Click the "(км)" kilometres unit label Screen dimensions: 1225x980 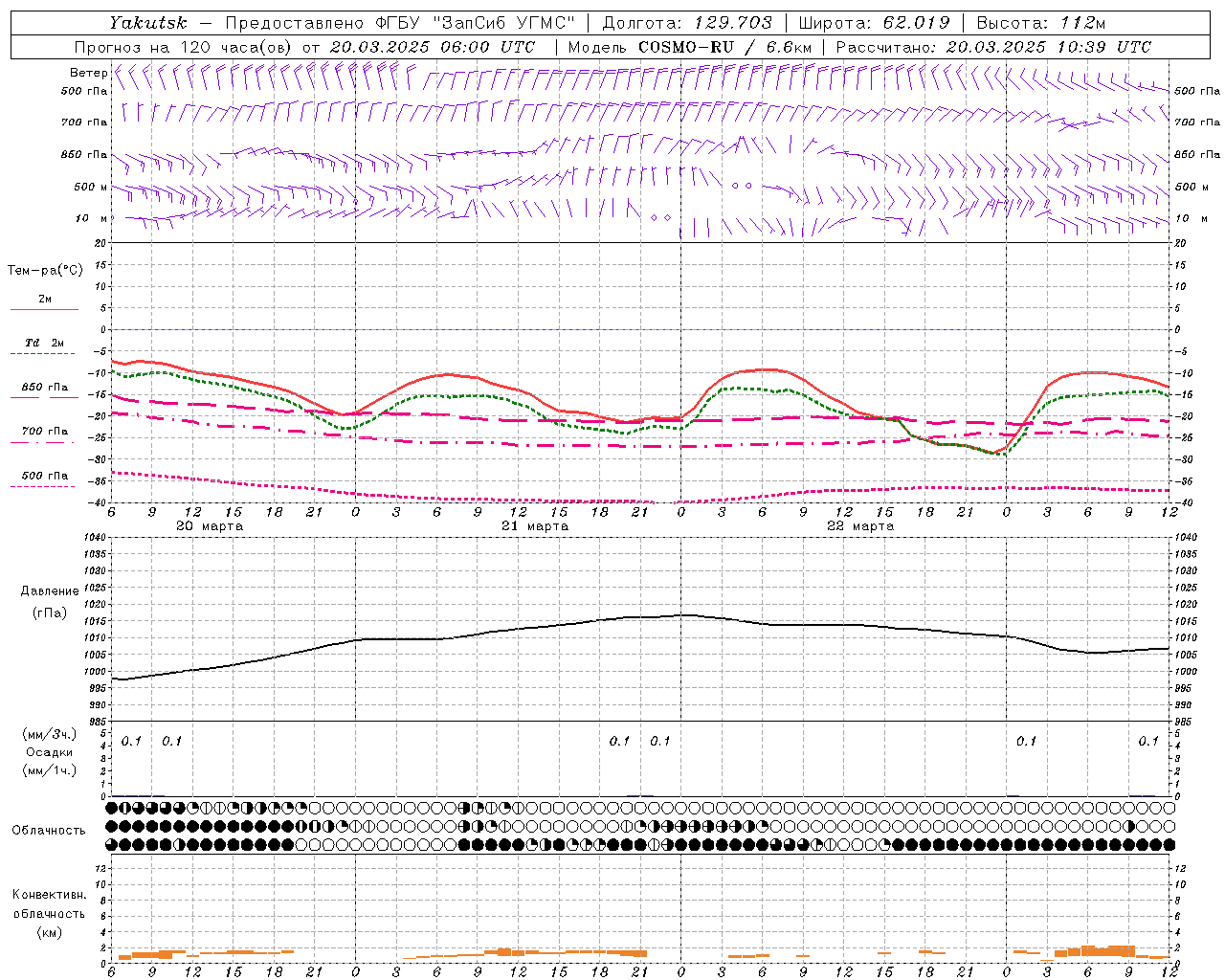point(50,932)
